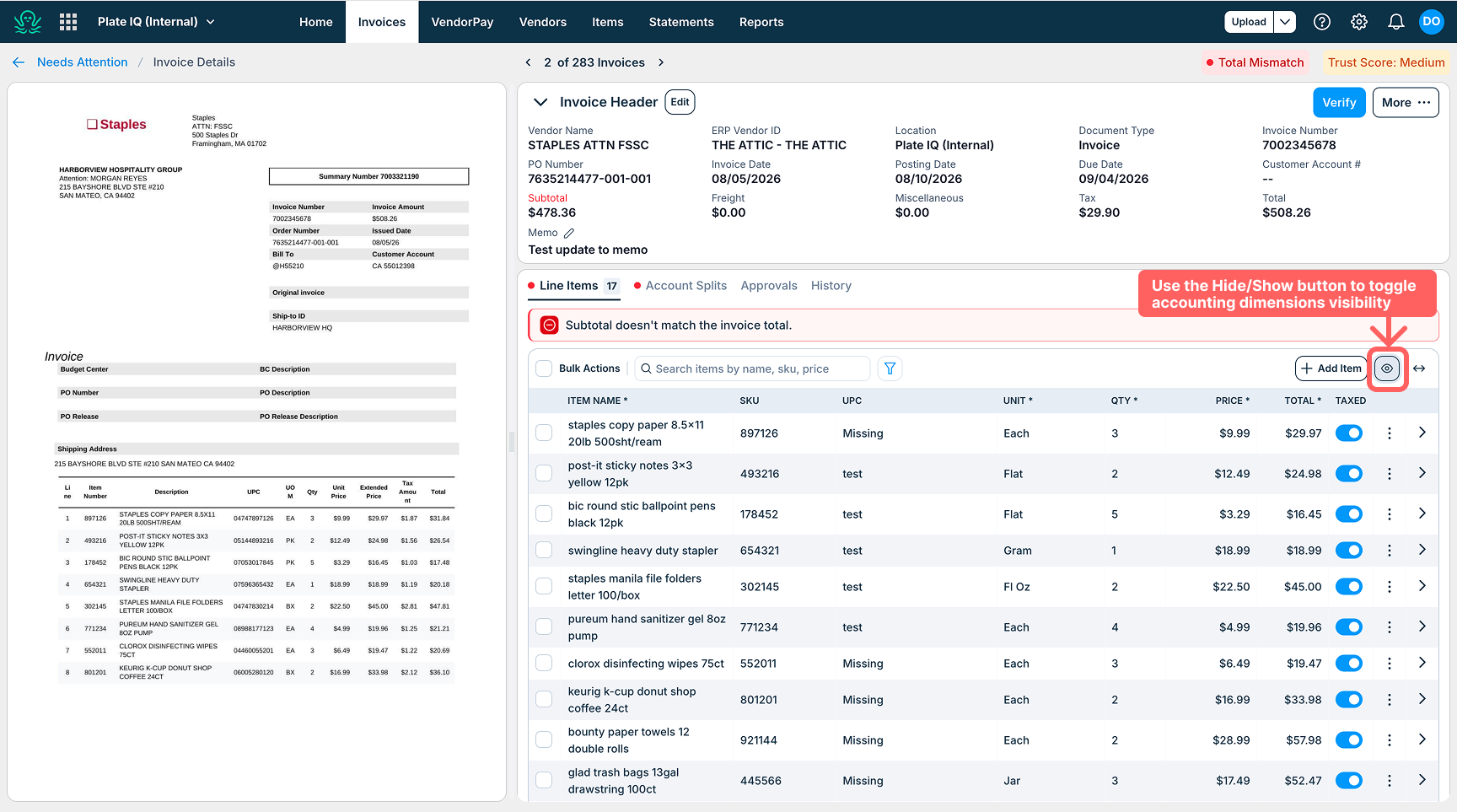Click the filter funnel icon
The width and height of the screenshot is (1457, 812).
(890, 368)
